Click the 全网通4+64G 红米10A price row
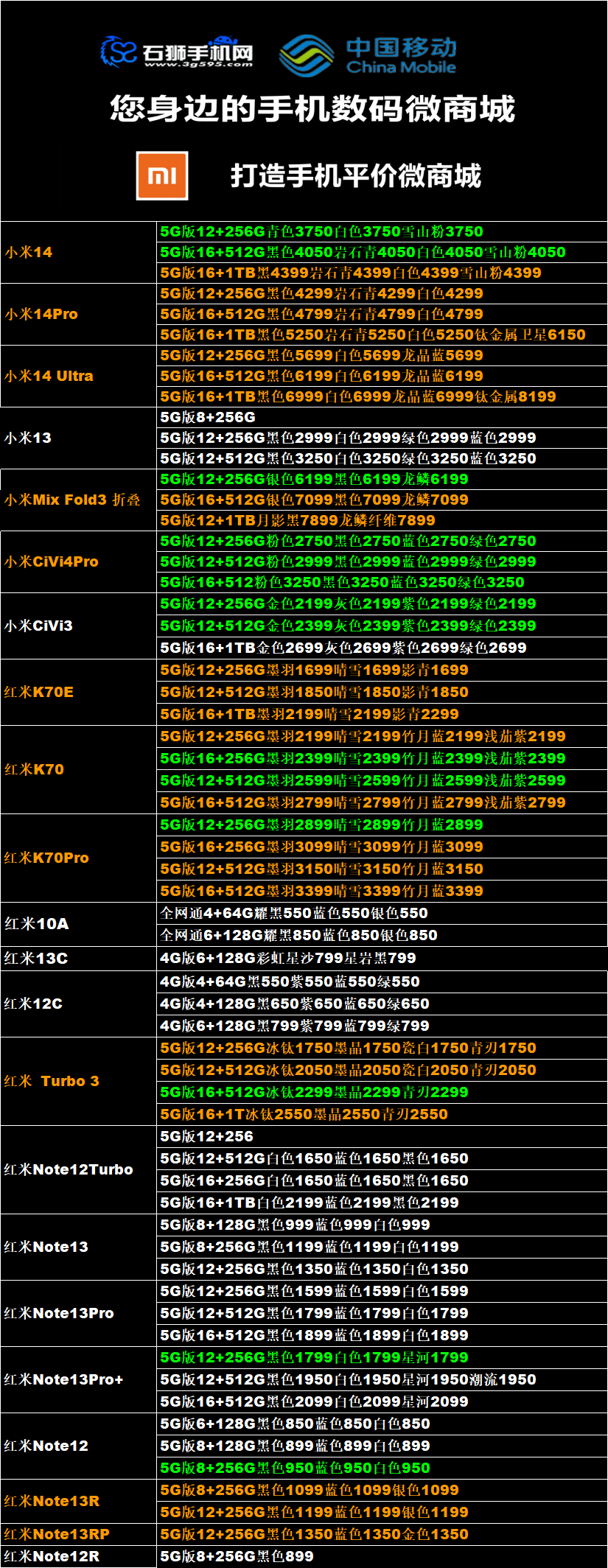Screen dimensions: 608x1568 [293, 913]
